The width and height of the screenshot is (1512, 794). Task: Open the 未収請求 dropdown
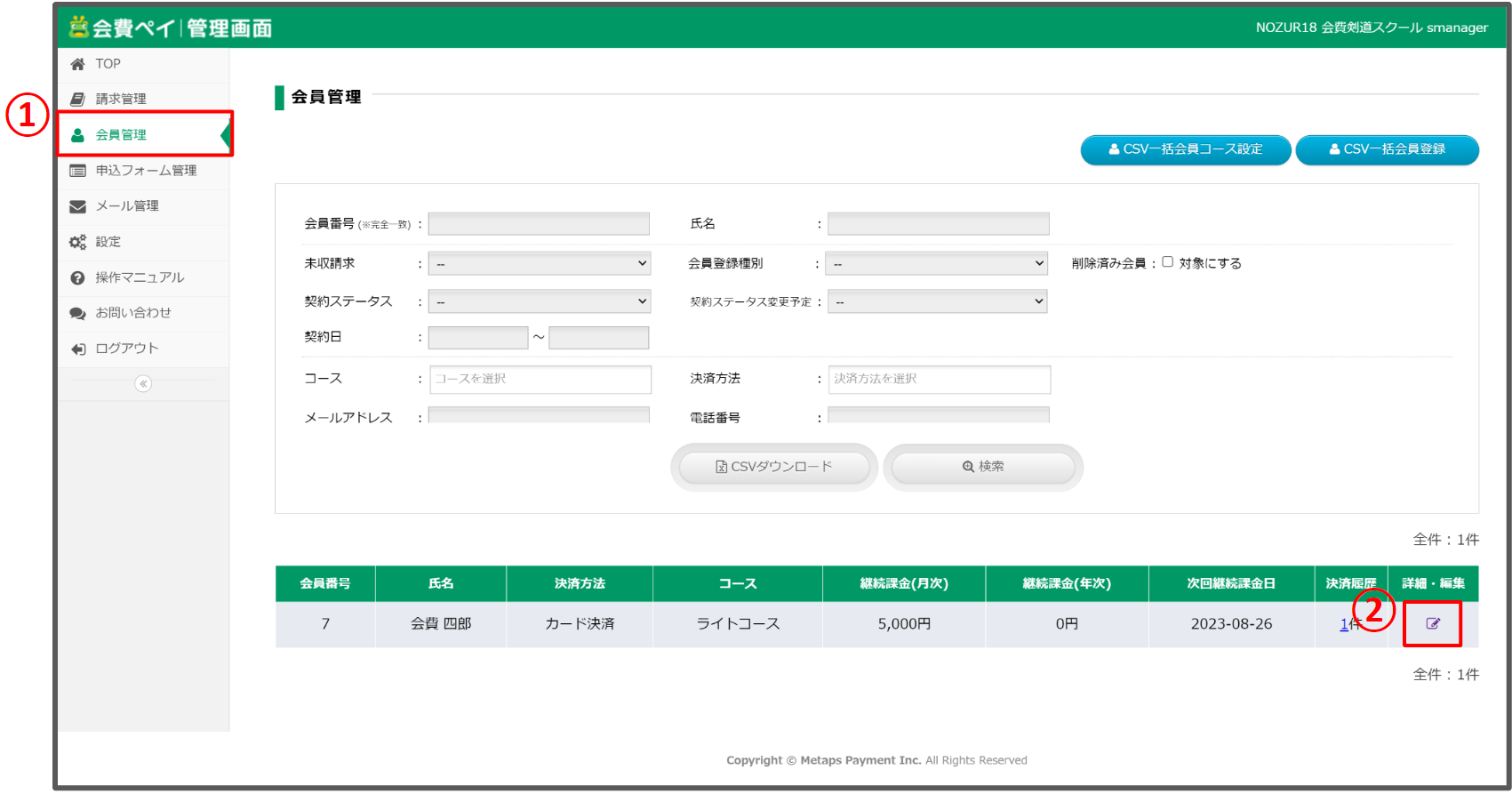click(539, 263)
